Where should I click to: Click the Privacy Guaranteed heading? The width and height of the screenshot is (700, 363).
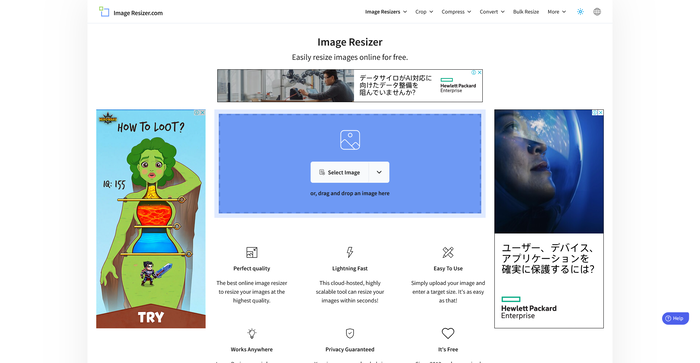(x=350, y=350)
